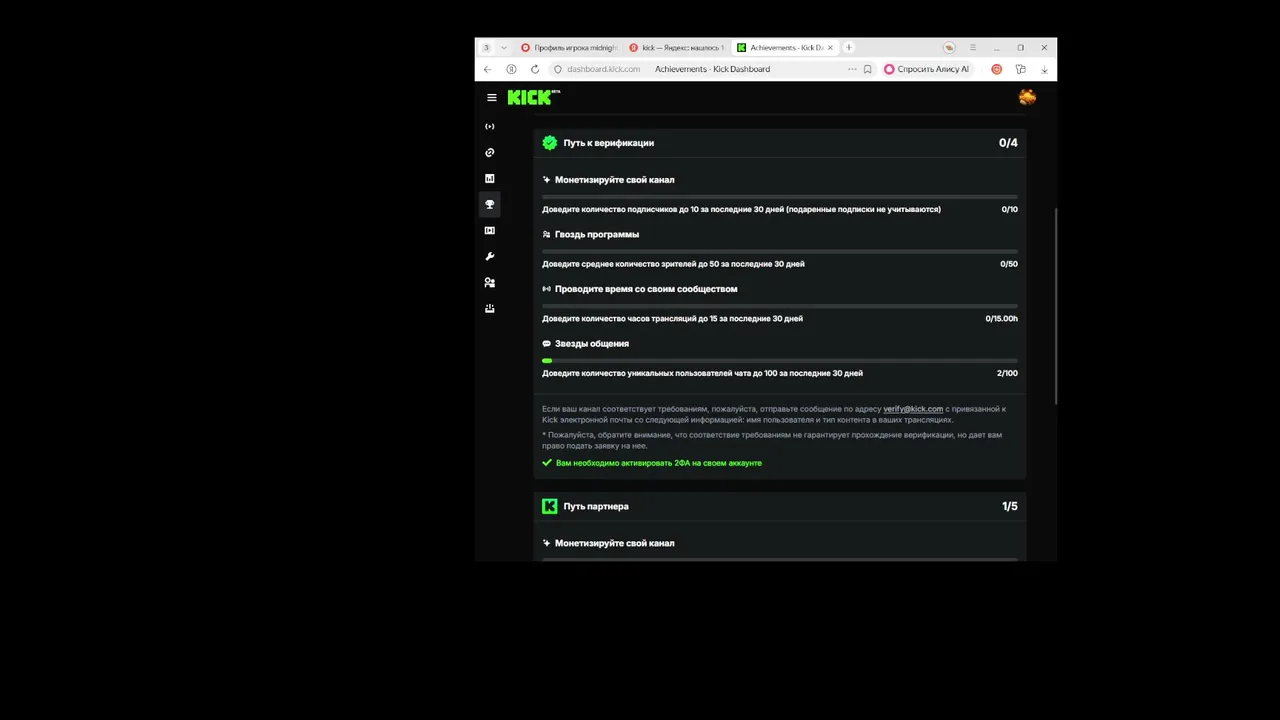Click the '2/100' chat users value

click(x=1007, y=373)
